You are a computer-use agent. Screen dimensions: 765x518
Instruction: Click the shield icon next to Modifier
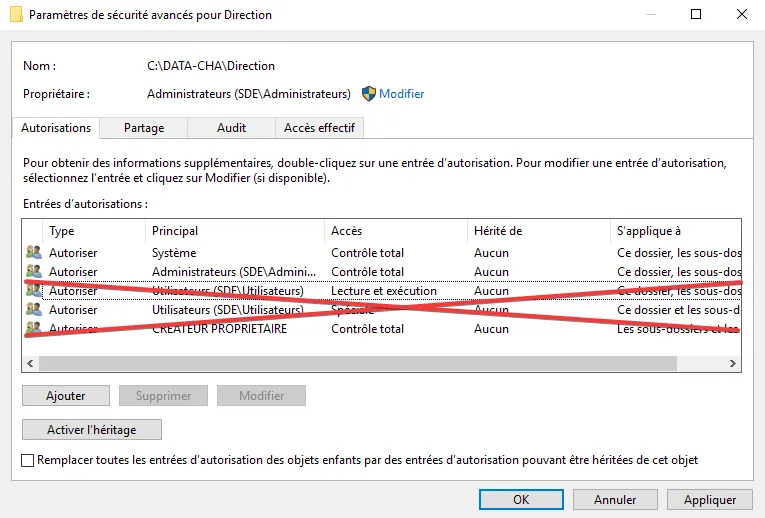pyautogui.click(x=368, y=94)
